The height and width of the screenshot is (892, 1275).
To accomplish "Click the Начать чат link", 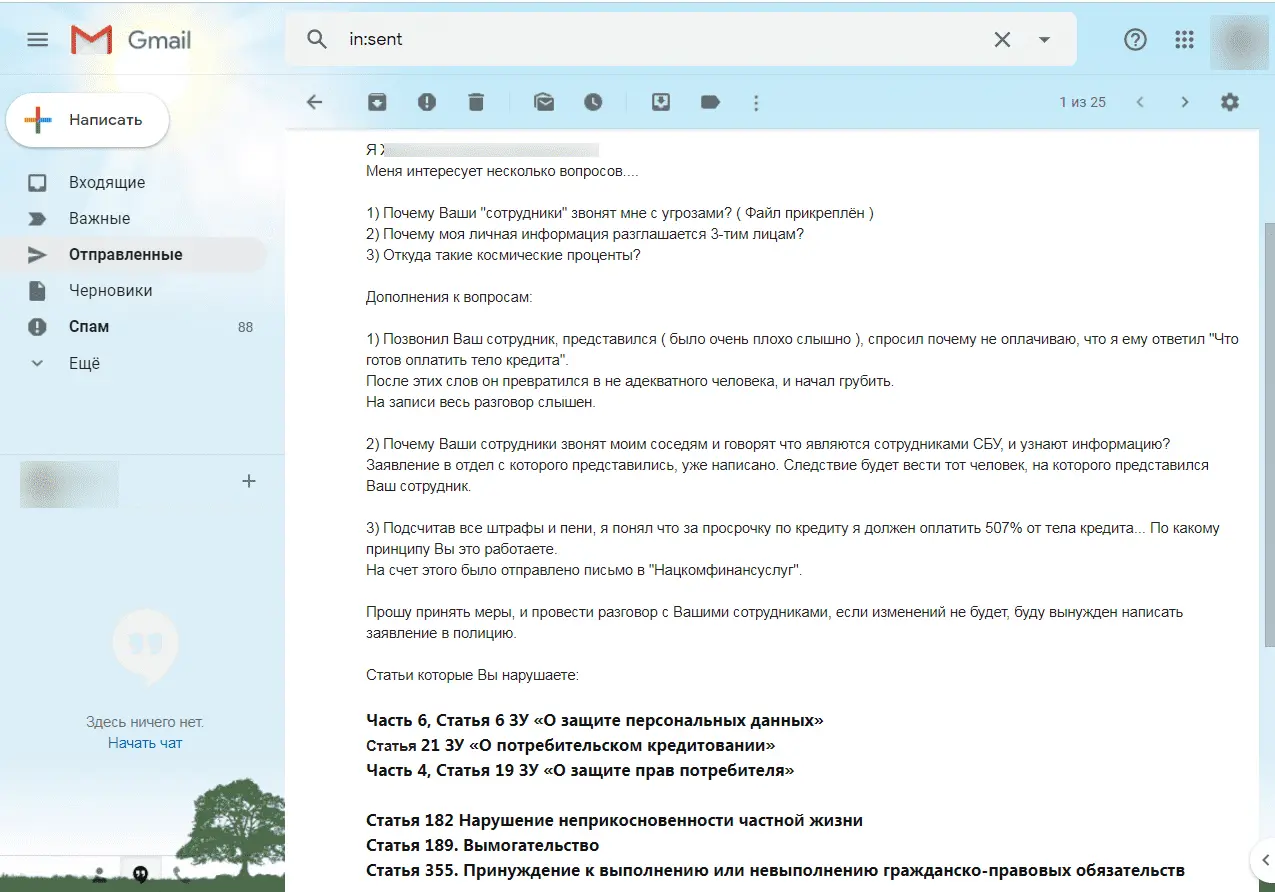I will point(145,743).
